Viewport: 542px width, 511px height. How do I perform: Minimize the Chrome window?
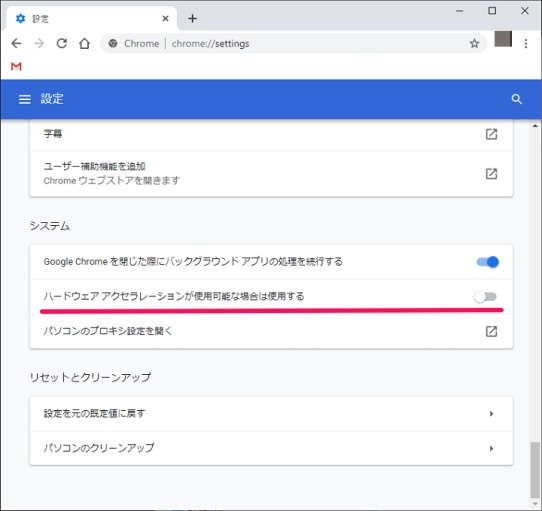[x=459, y=11]
